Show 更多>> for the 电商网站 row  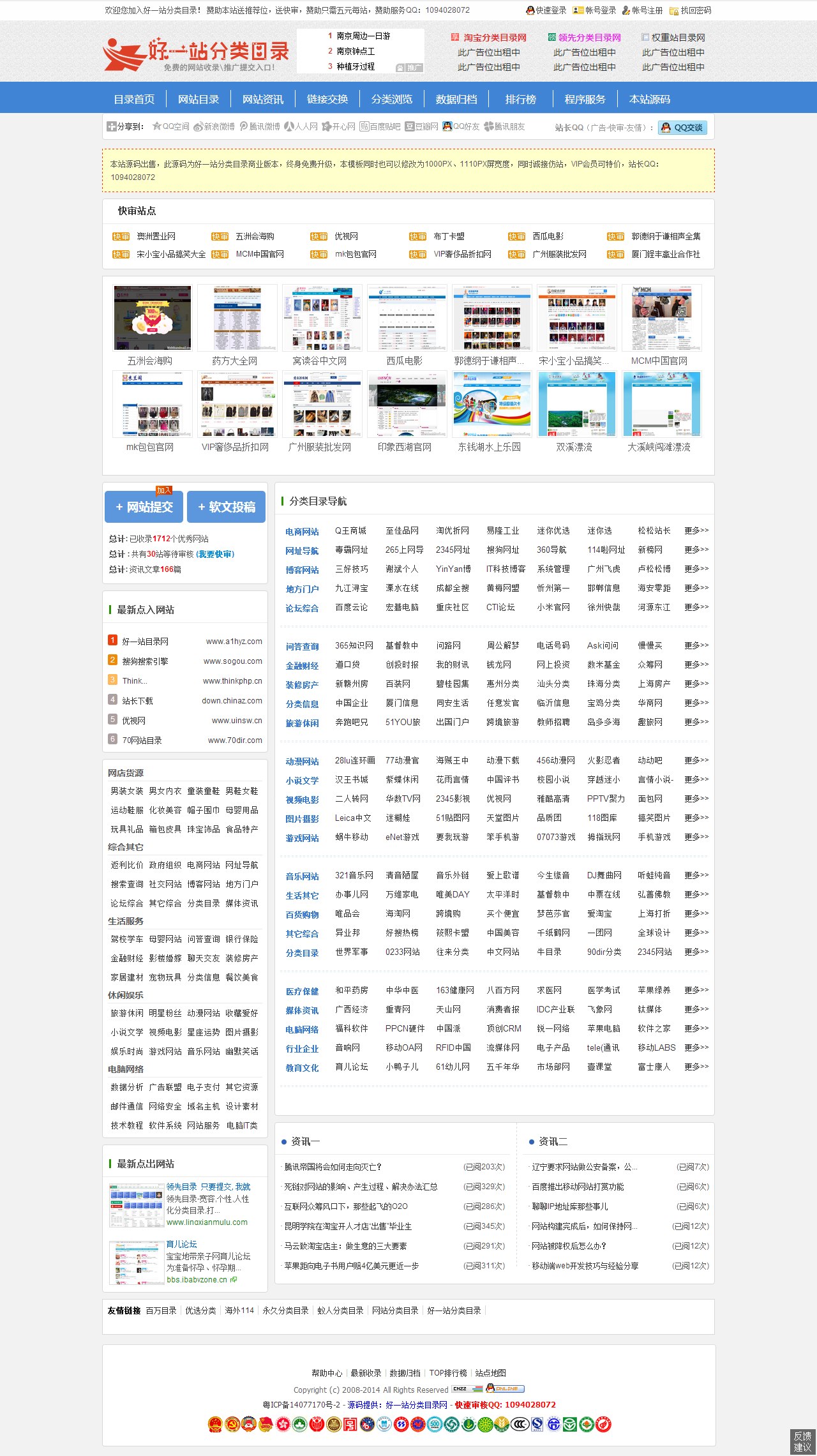point(696,530)
